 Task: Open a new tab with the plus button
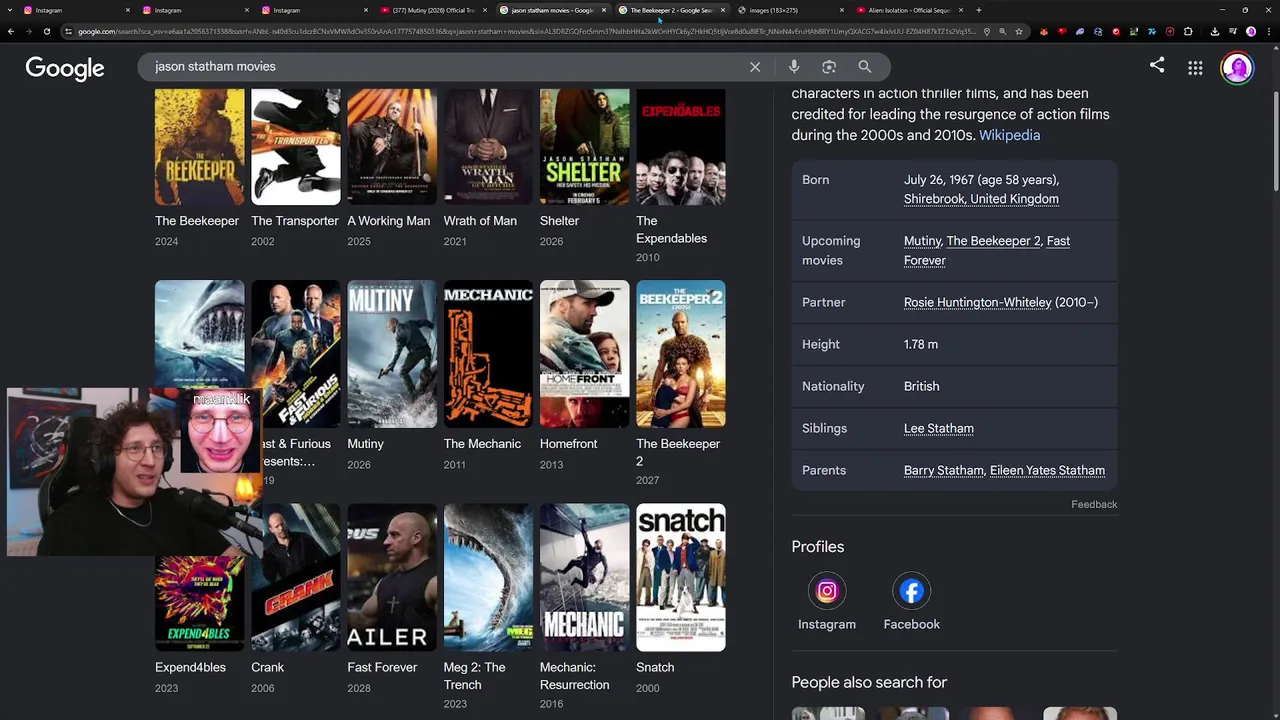(978, 10)
